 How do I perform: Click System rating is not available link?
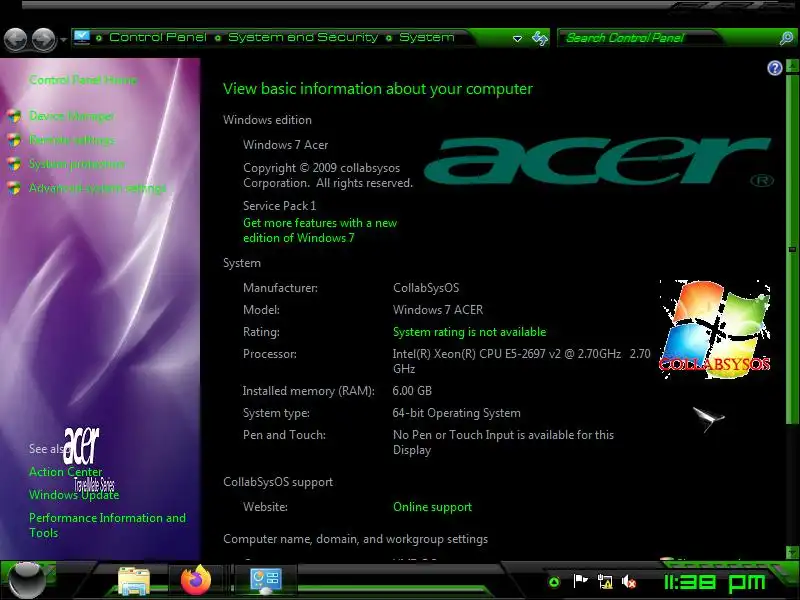click(469, 332)
